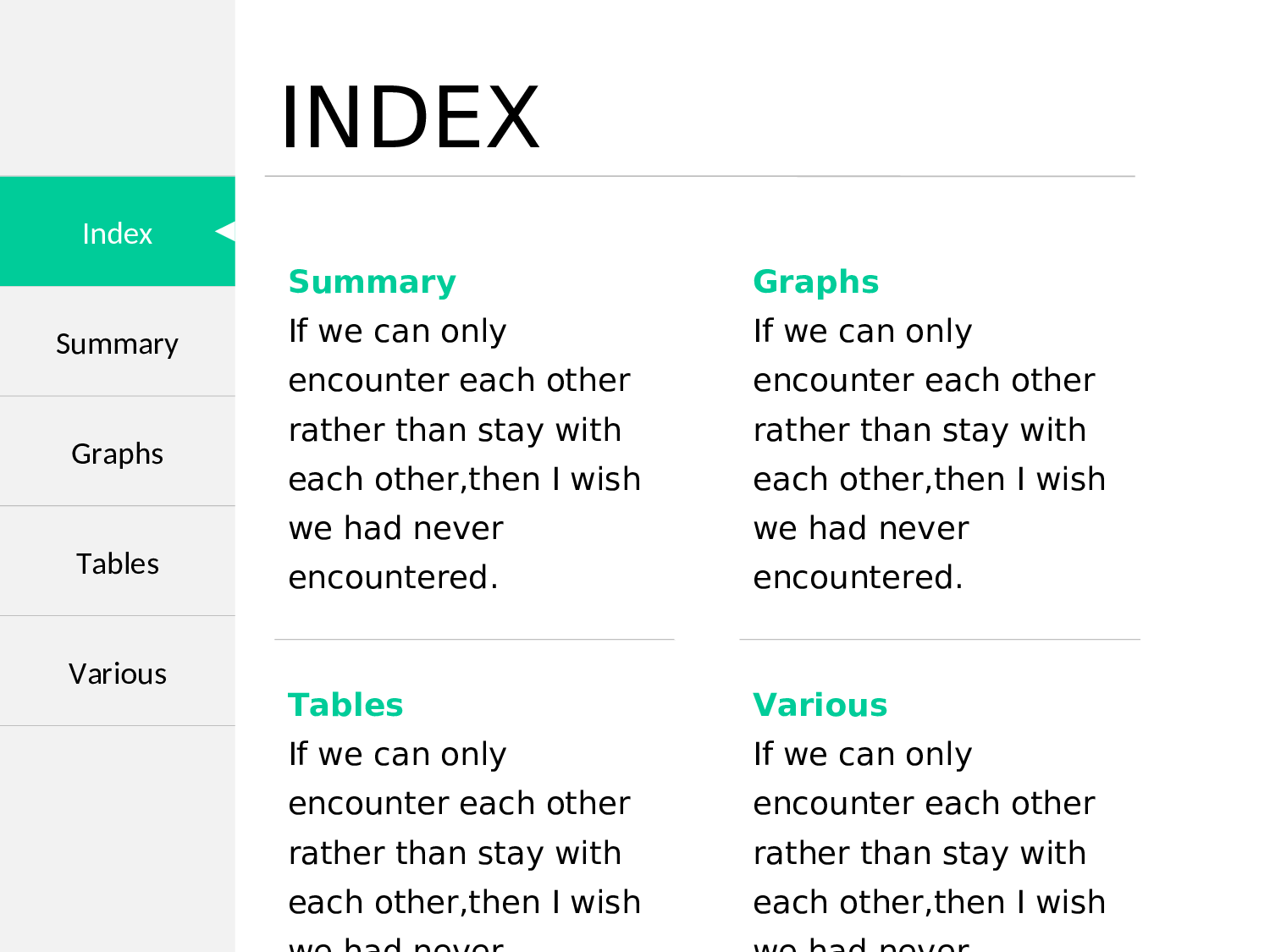Open the Summary tab in the sidebar
The image size is (1270, 952).
pyautogui.click(x=117, y=344)
